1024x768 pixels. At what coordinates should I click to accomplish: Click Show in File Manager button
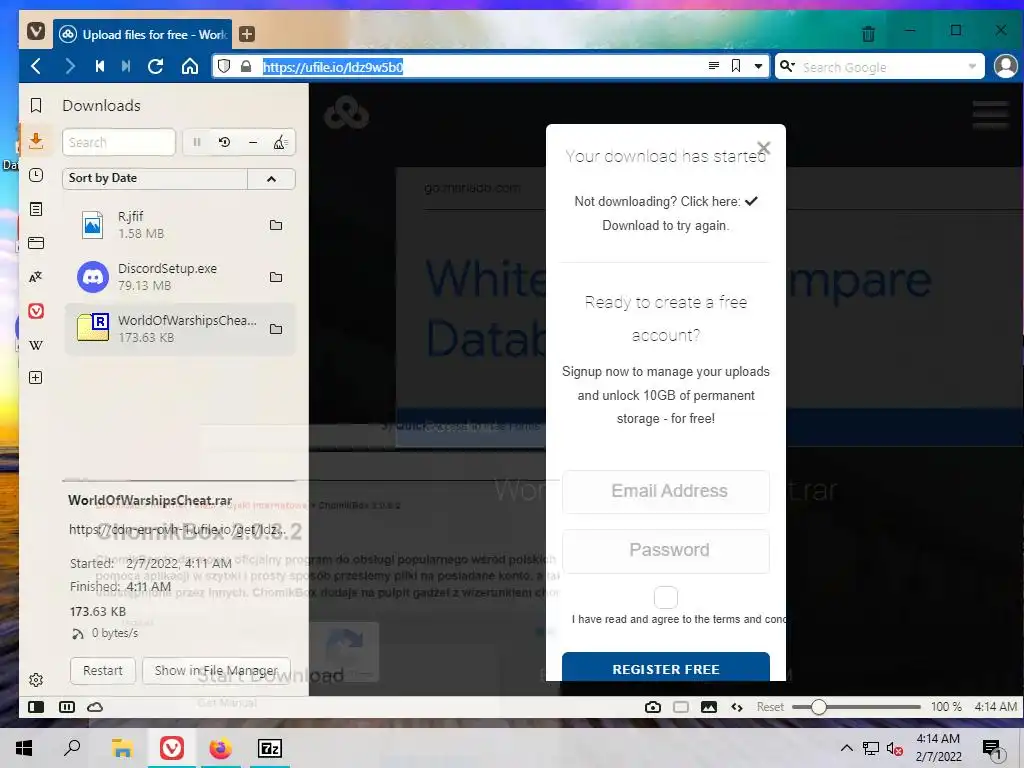216,671
